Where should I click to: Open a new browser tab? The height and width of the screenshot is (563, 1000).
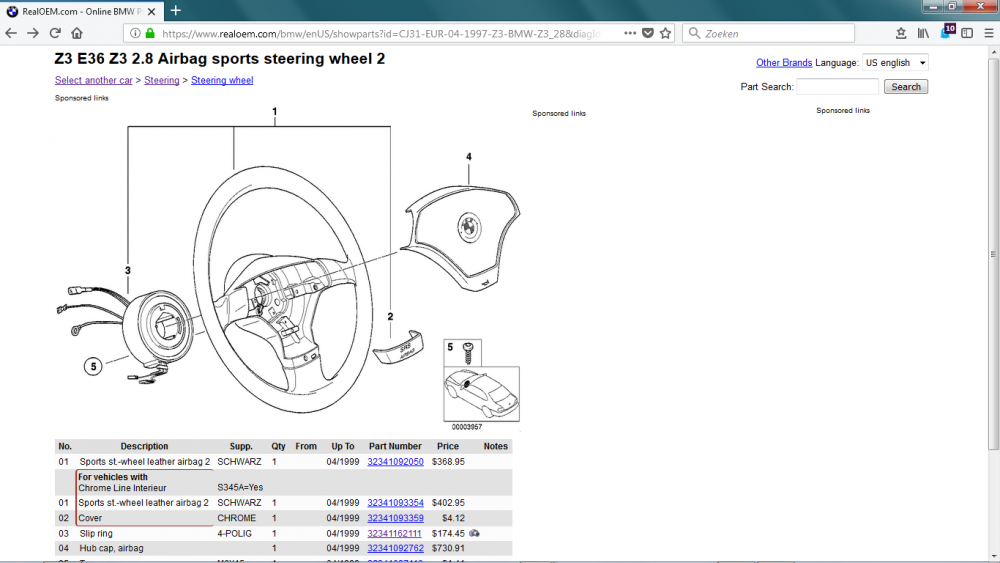[x=175, y=11]
